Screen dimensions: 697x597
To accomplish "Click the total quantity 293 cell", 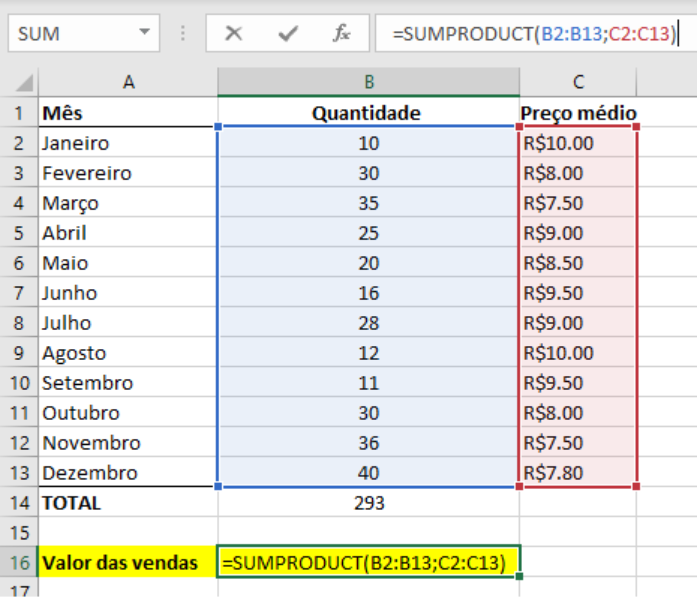I will pyautogui.click(x=368, y=503).
